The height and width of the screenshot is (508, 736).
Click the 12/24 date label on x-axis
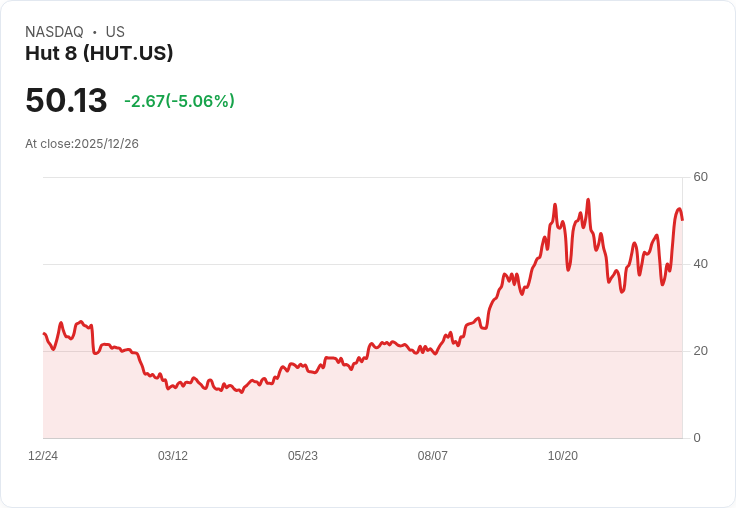pos(43,456)
